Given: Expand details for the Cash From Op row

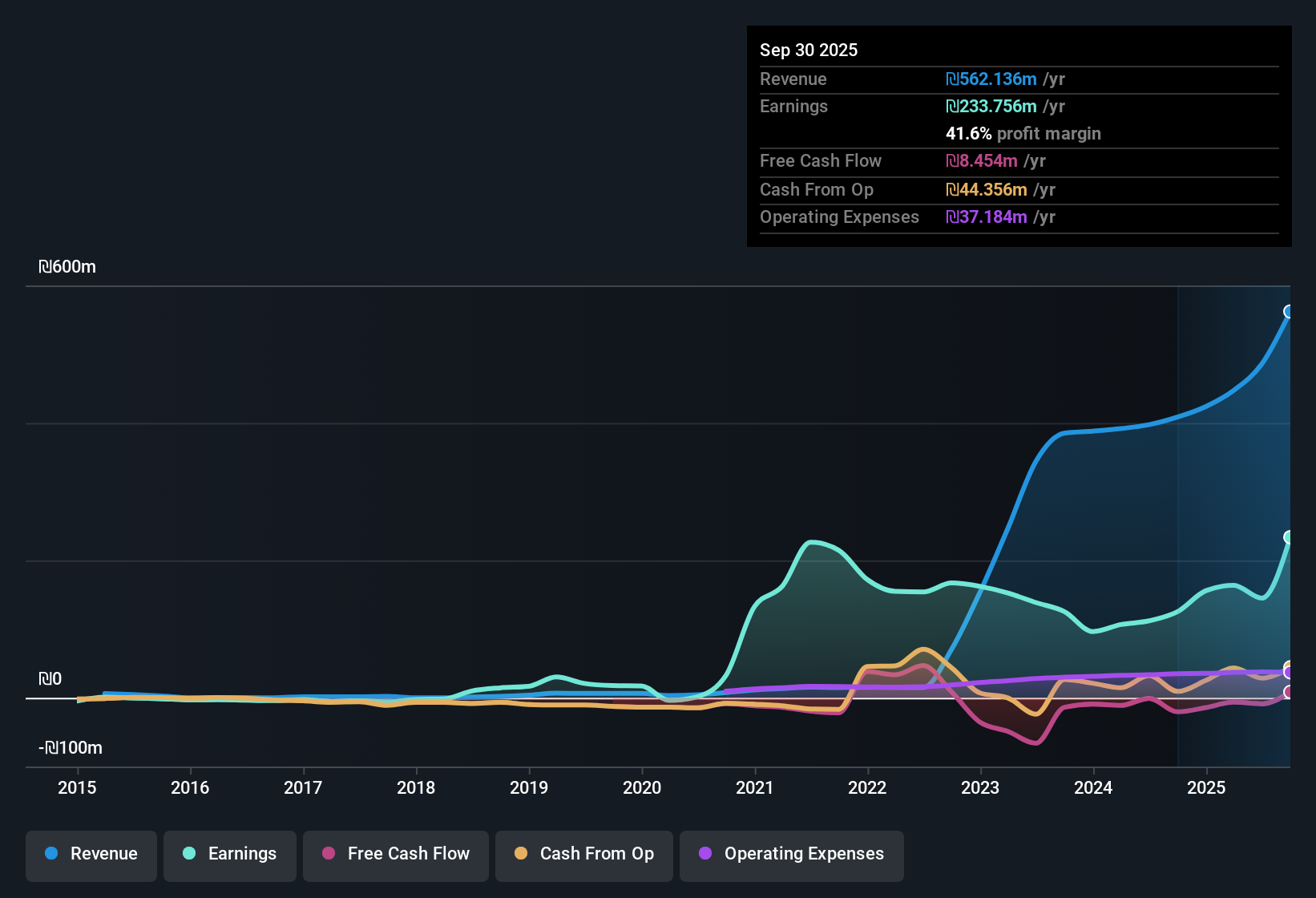Looking at the screenshot, I should point(816,189).
